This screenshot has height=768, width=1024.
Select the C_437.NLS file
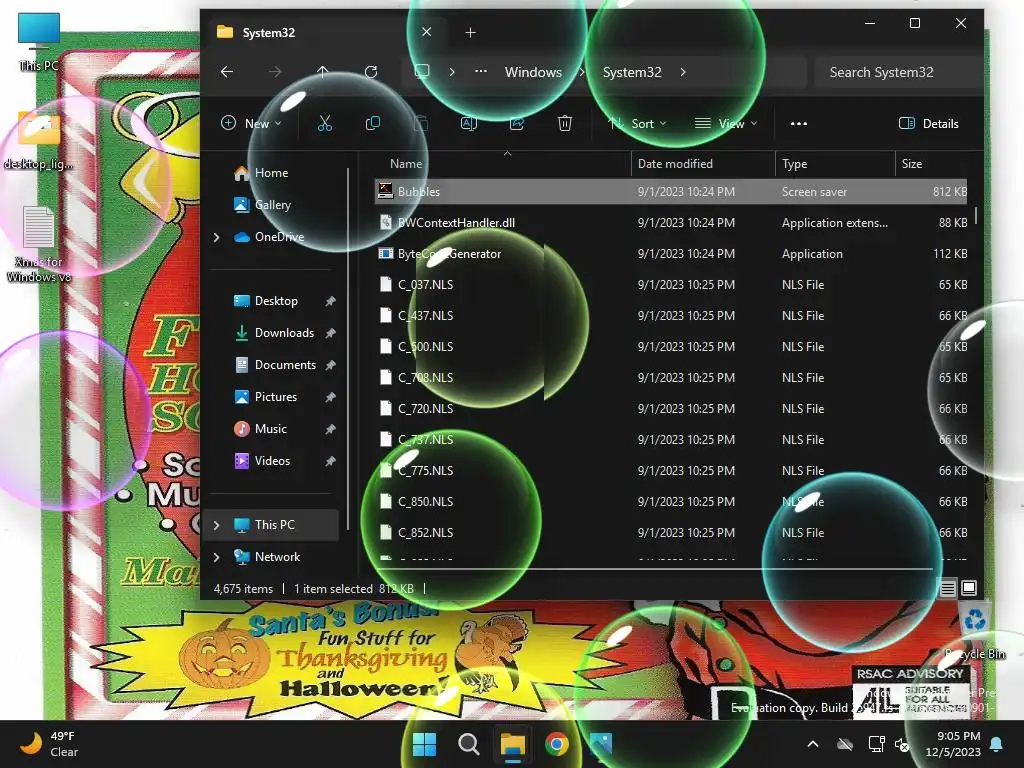point(671,316)
